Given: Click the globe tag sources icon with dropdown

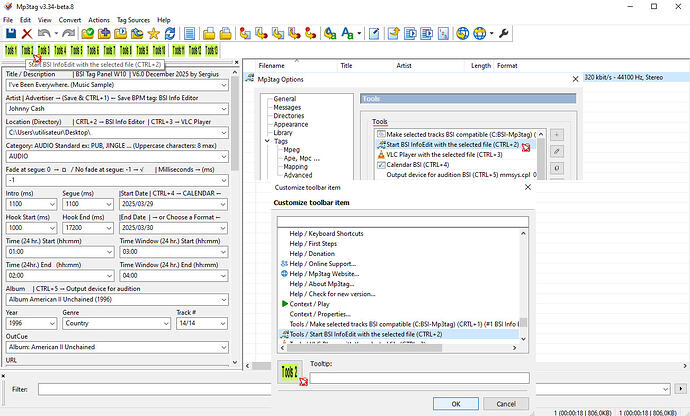Looking at the screenshot, I should [479, 33].
